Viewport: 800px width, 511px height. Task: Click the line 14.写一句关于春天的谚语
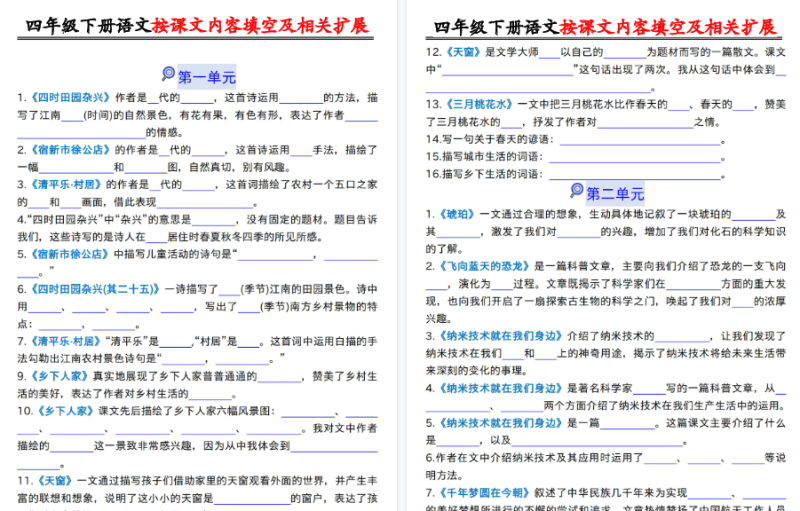tap(576, 140)
